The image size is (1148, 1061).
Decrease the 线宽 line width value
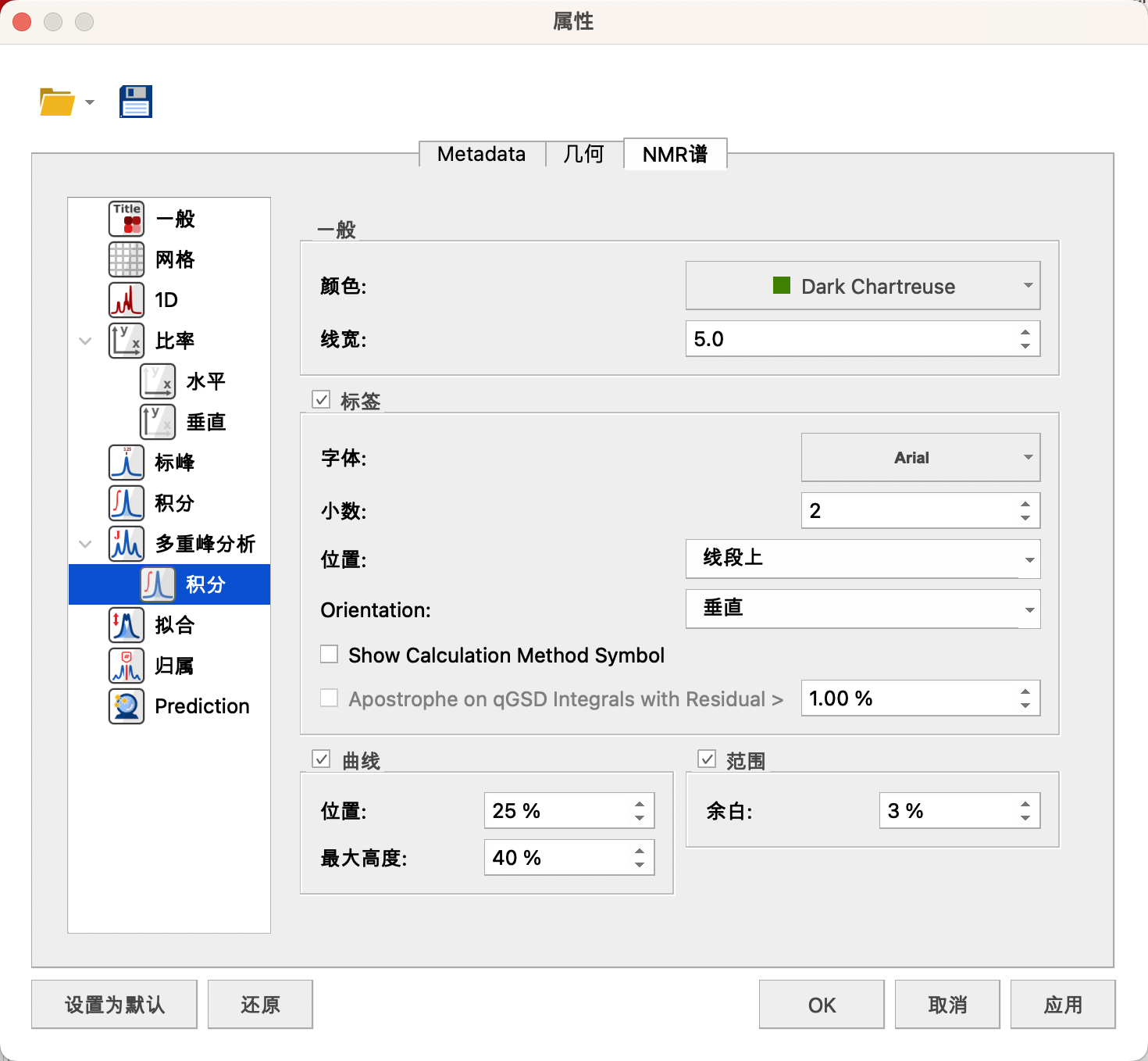tap(1025, 345)
